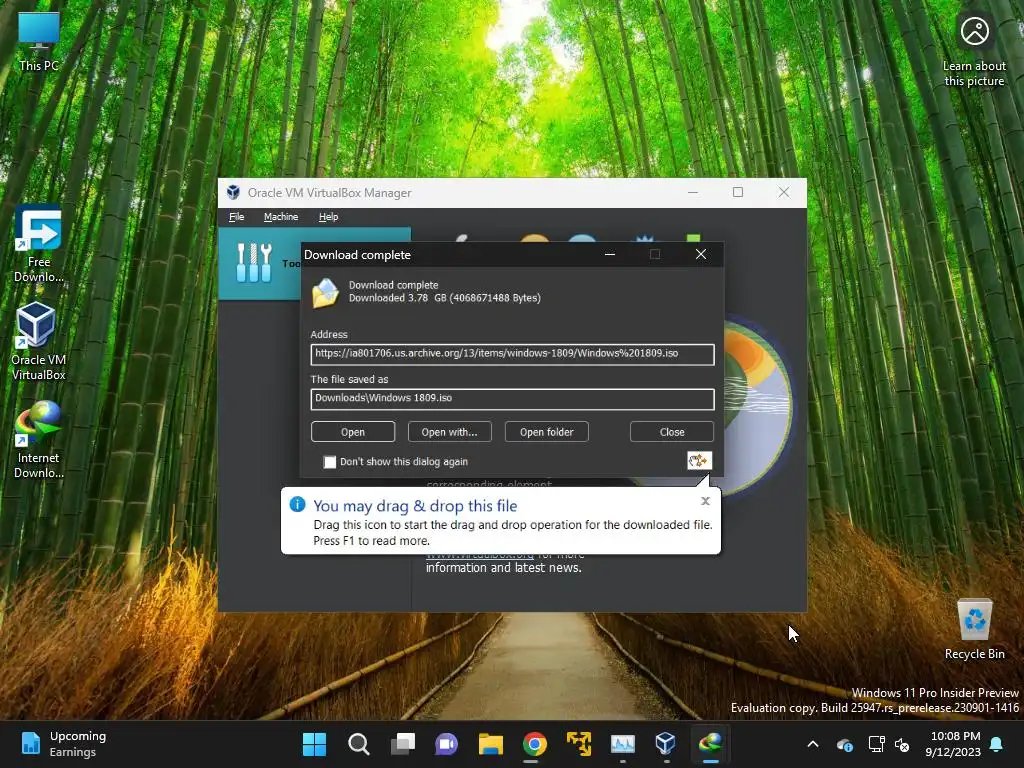Viewport: 1024px width, 768px height.
Task: Click the OneDrive cloud tray icon
Action: click(x=844, y=744)
